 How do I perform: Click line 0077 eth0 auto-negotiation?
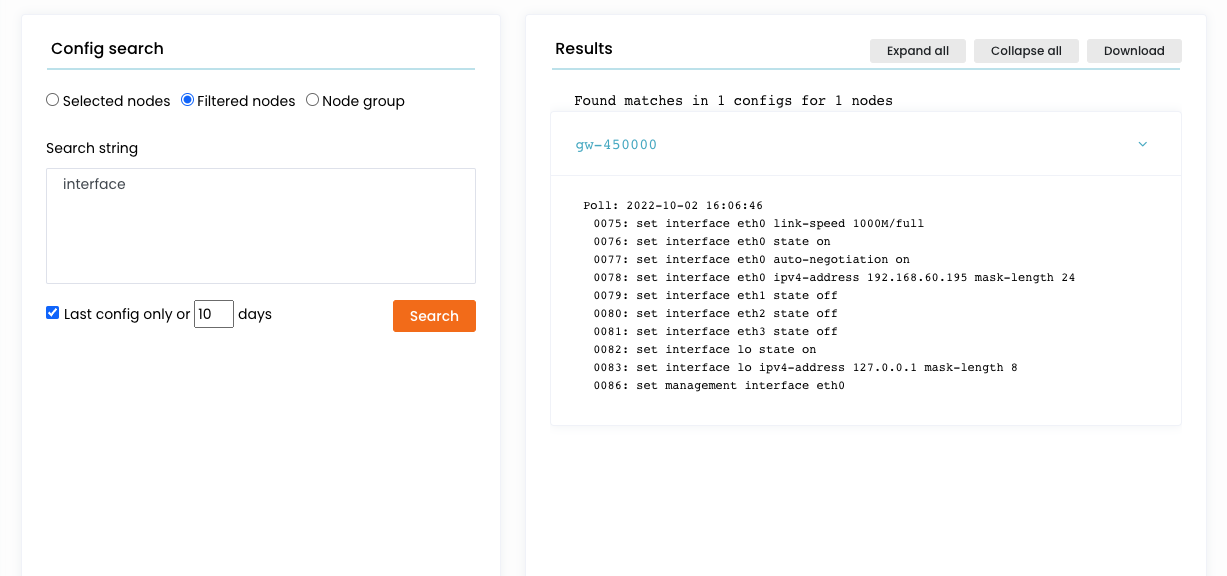point(751,260)
